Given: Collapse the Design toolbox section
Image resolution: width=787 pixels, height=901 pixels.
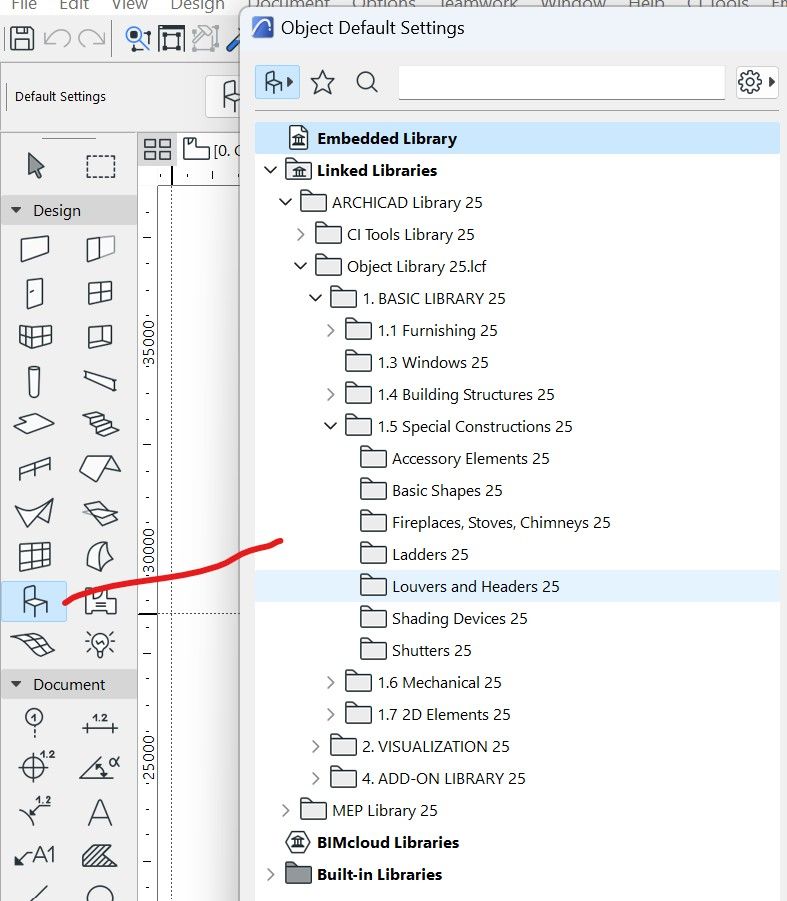Looking at the screenshot, I should point(16,210).
